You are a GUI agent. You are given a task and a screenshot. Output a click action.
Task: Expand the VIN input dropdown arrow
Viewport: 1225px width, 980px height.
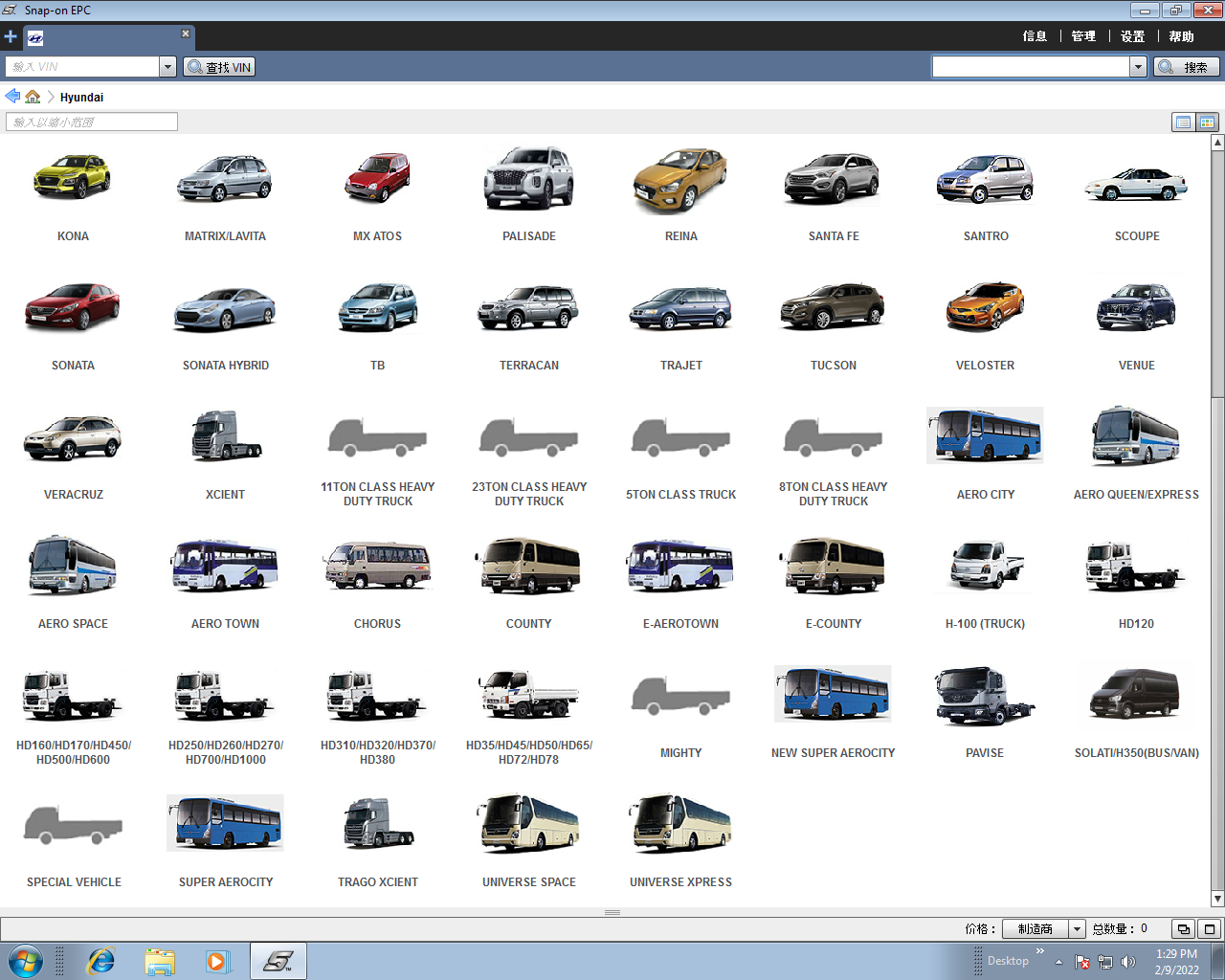167,67
